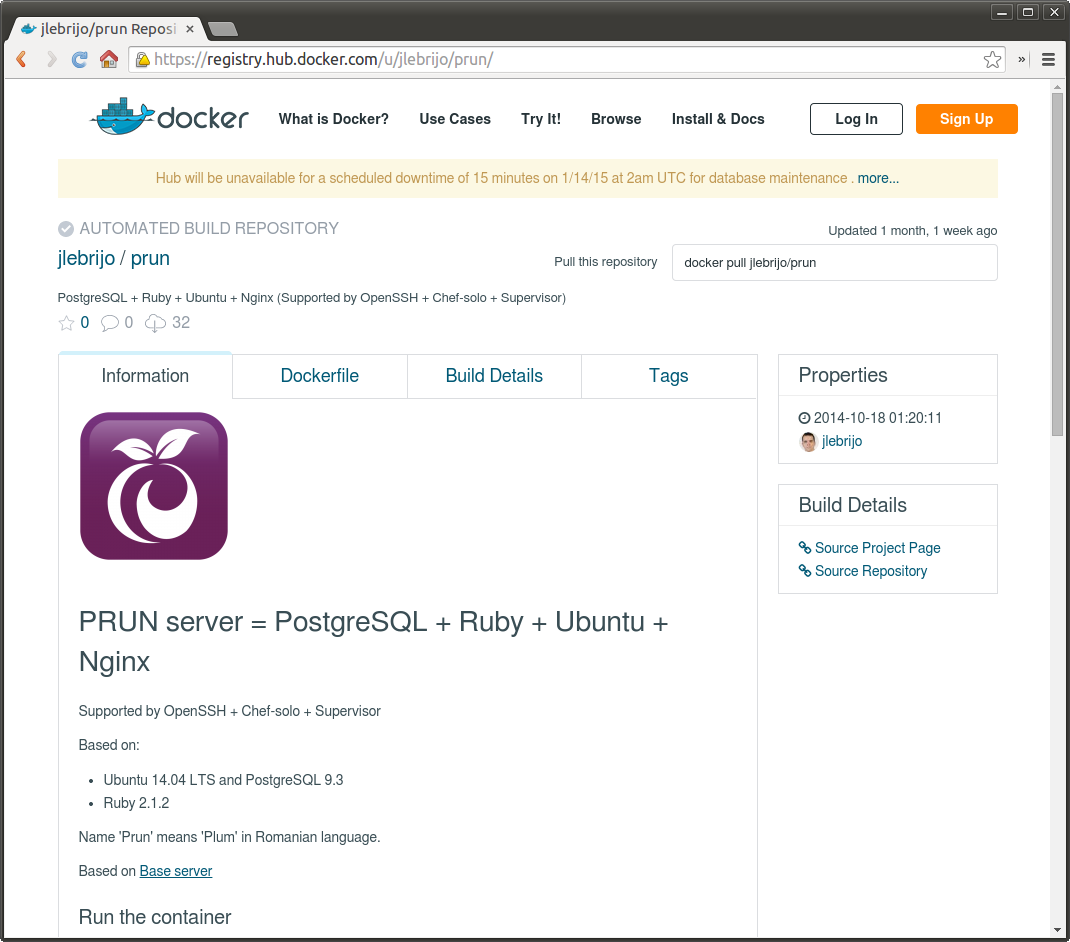Click the browser Back arrow

click(21, 59)
